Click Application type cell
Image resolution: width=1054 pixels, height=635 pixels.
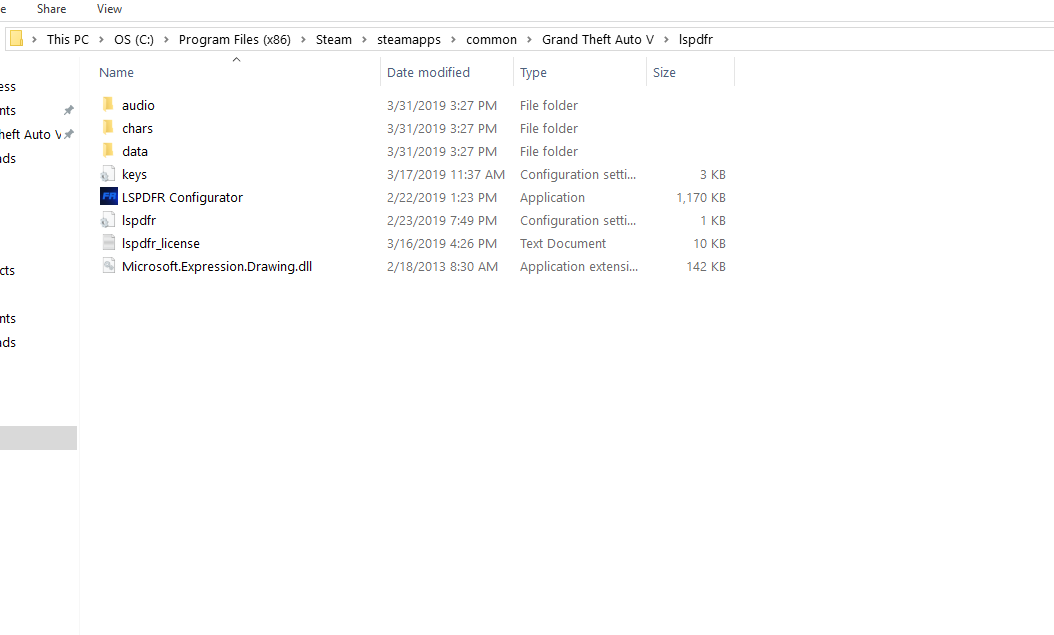pos(552,198)
